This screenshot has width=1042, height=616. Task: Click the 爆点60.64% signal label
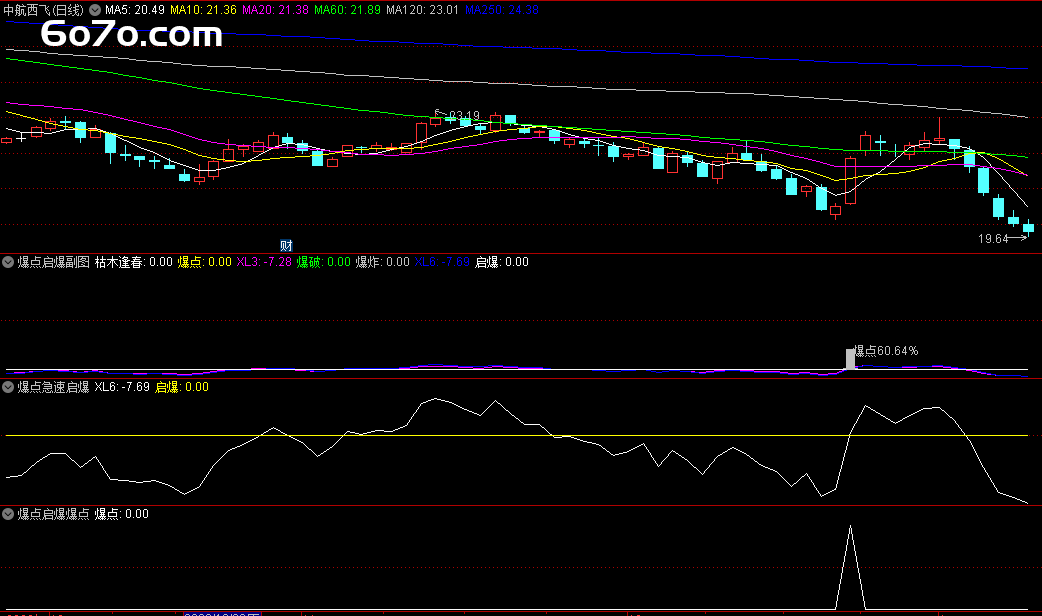pos(886,351)
